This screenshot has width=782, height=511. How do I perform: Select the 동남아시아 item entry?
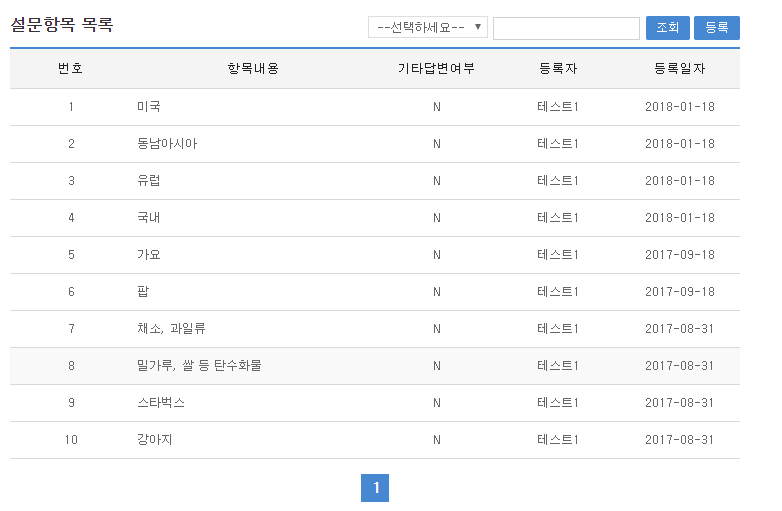167,144
